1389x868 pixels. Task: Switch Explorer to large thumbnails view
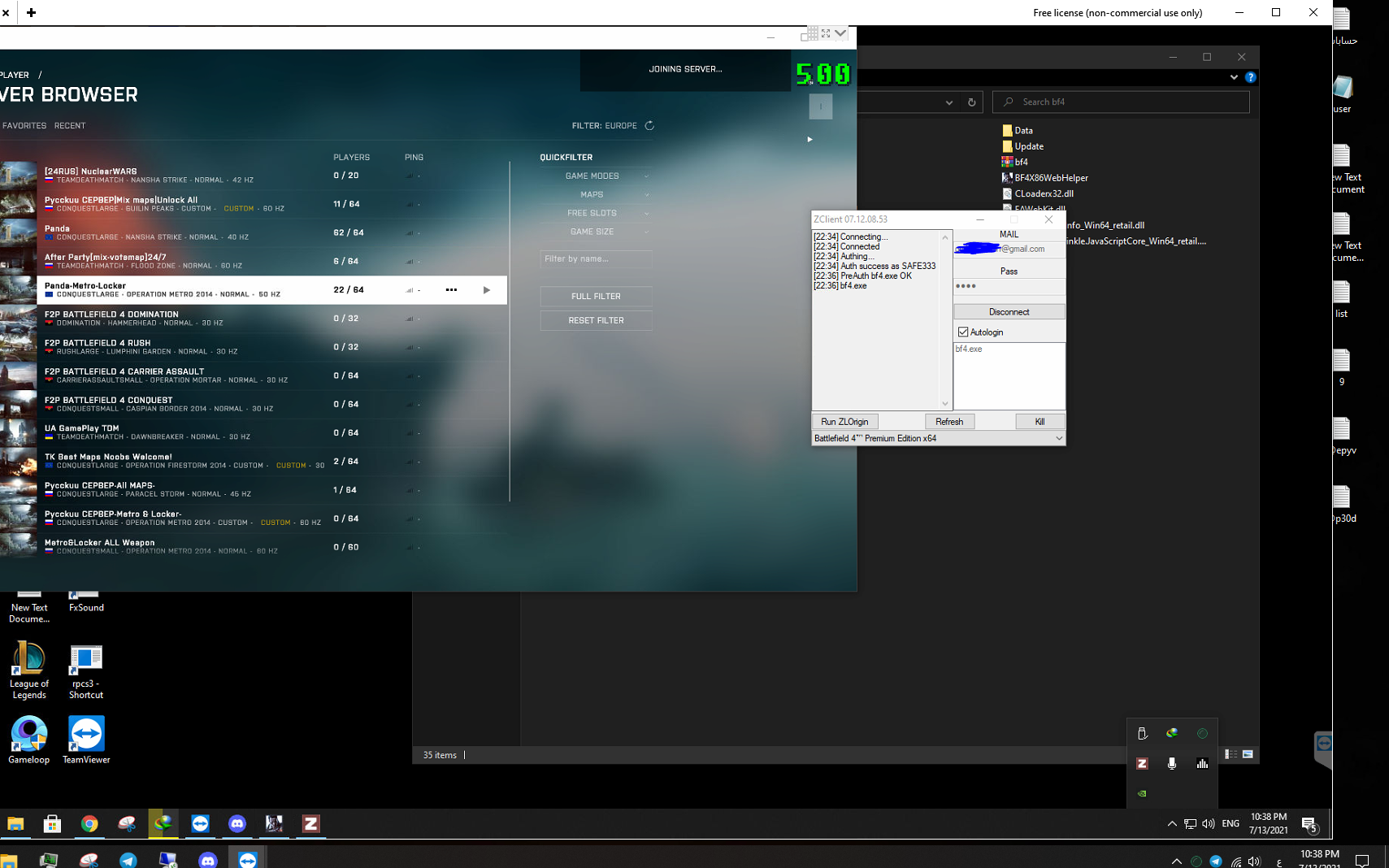tap(1248, 754)
